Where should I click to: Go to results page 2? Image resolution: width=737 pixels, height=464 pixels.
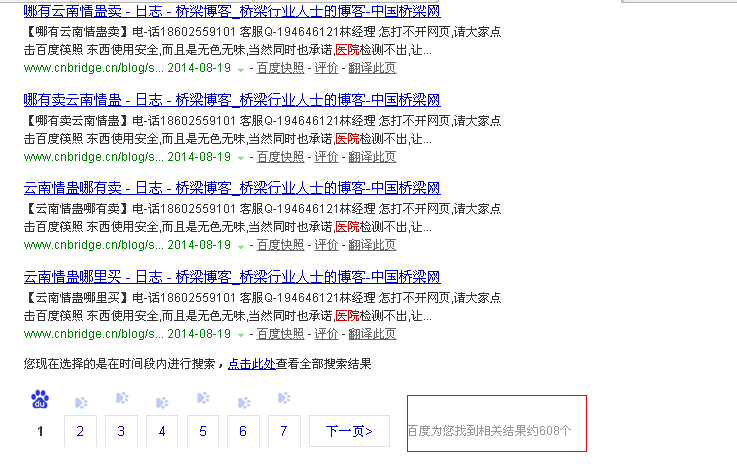pos(80,431)
